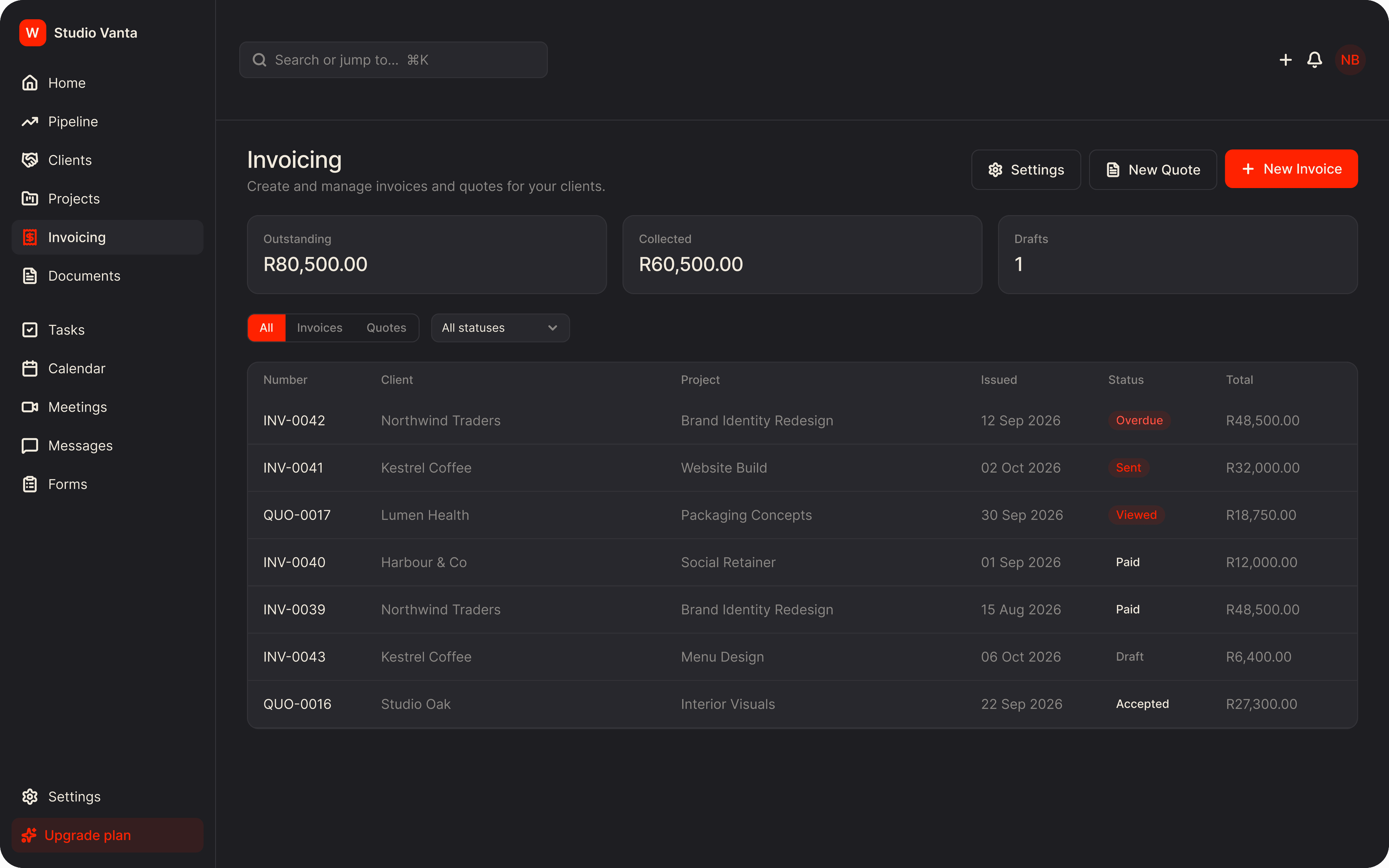Click the Studio Oak client cell
Viewport: 1389px width, 868px height.
416,704
